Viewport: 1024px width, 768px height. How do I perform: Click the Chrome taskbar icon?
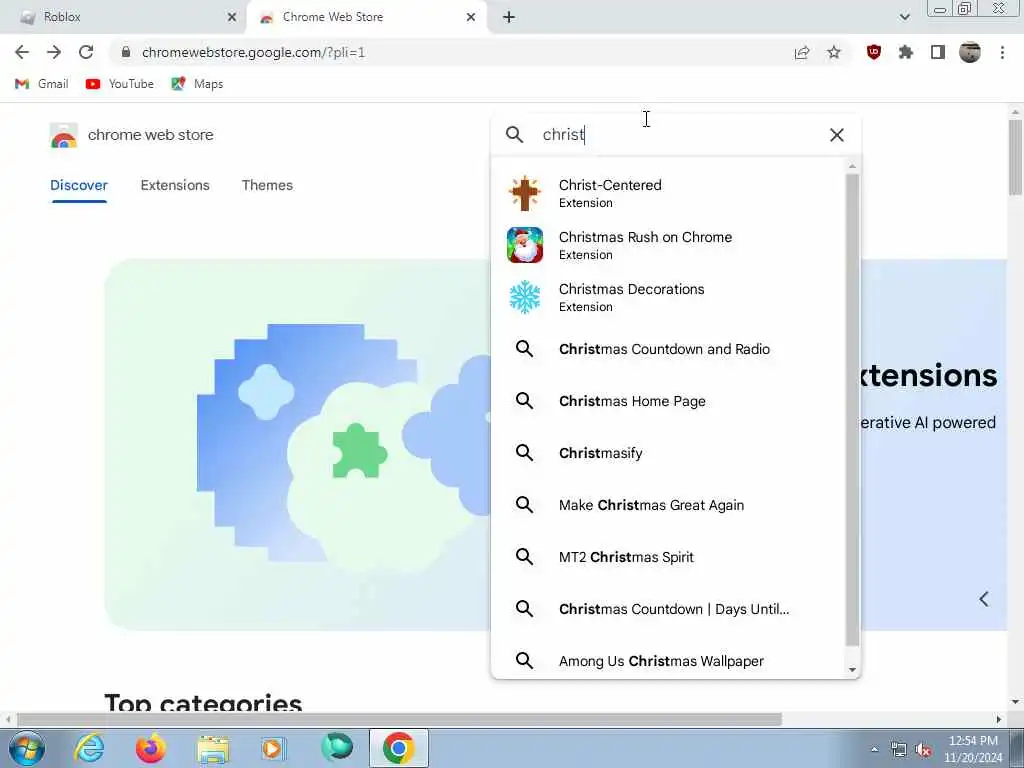point(398,748)
